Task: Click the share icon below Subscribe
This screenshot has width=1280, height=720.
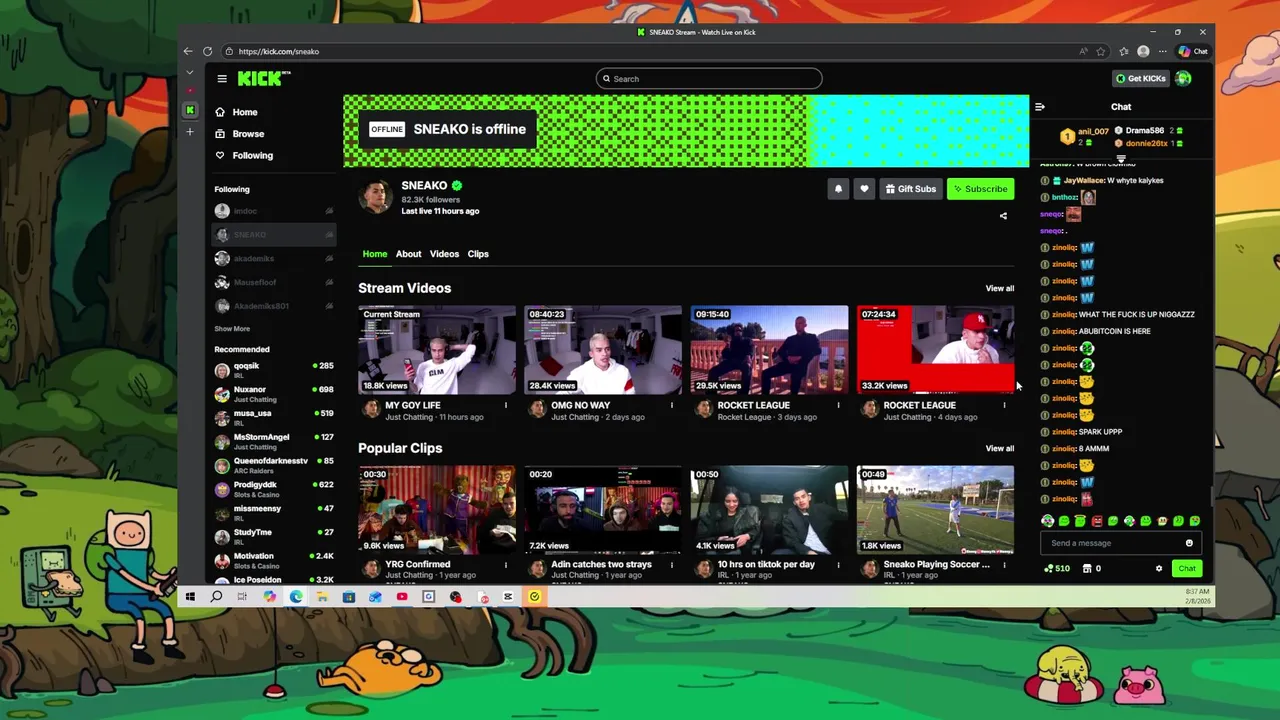Action: tap(1003, 216)
